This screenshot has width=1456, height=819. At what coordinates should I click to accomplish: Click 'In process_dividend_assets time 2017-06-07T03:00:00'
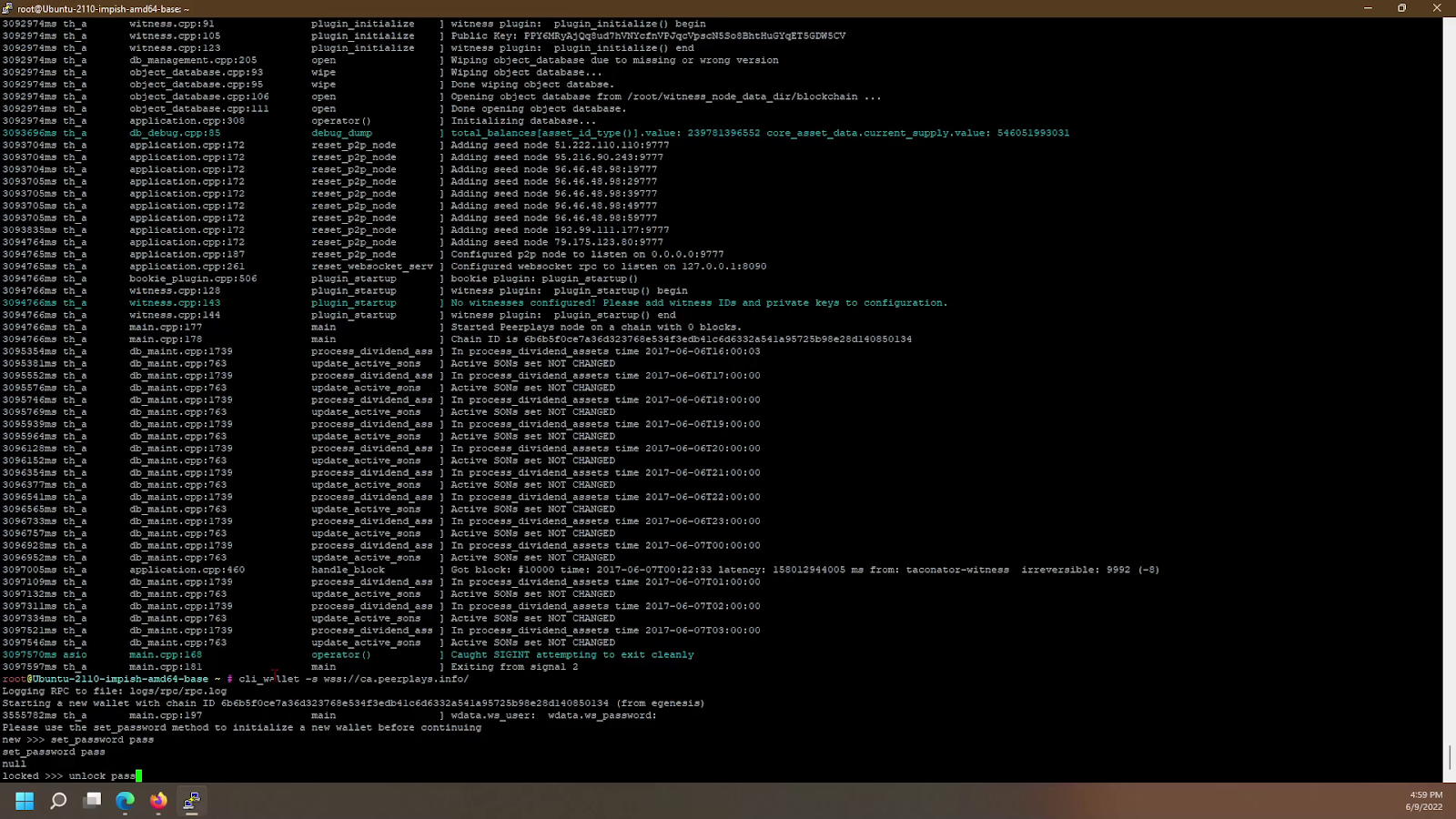pyautogui.click(x=605, y=631)
